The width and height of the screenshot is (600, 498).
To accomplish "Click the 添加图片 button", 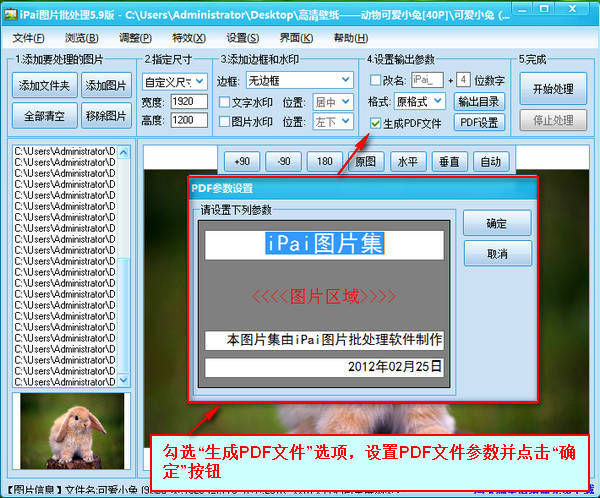I will click(x=106, y=85).
